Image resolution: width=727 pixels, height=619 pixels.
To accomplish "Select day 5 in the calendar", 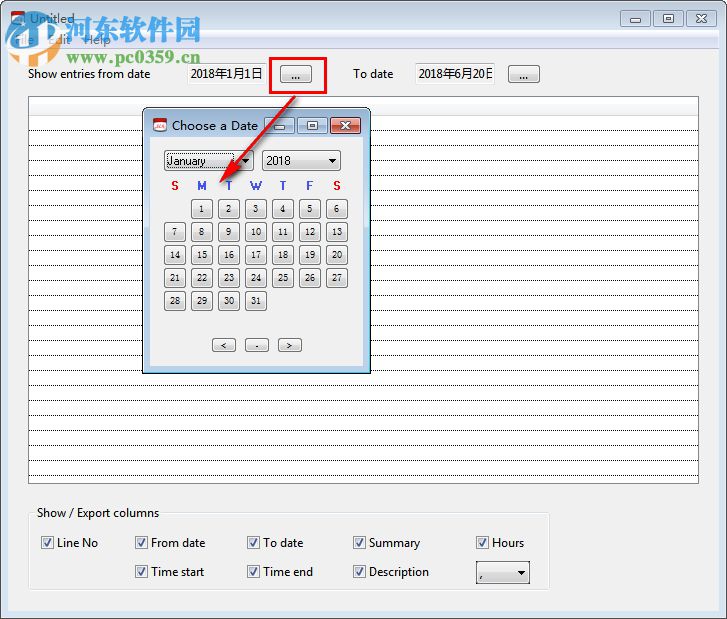I will coord(310,209).
